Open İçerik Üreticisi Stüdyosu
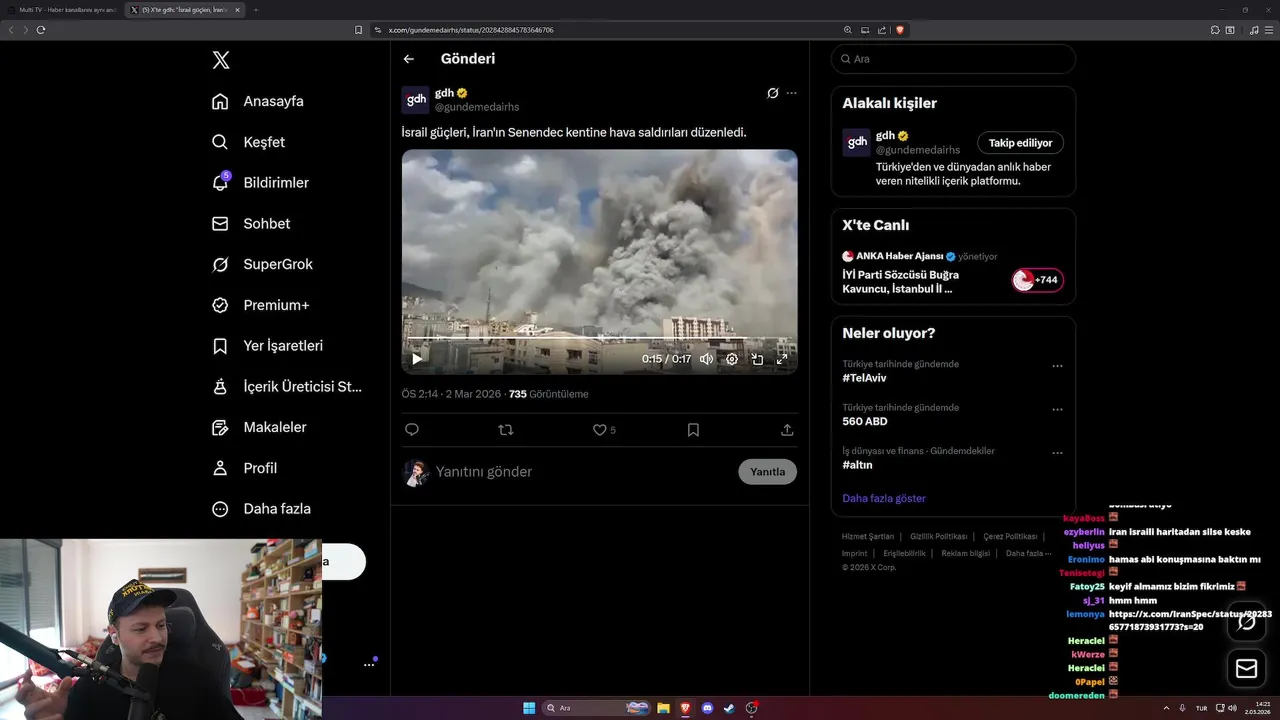This screenshot has height=720, width=1280. pyautogui.click(x=287, y=386)
